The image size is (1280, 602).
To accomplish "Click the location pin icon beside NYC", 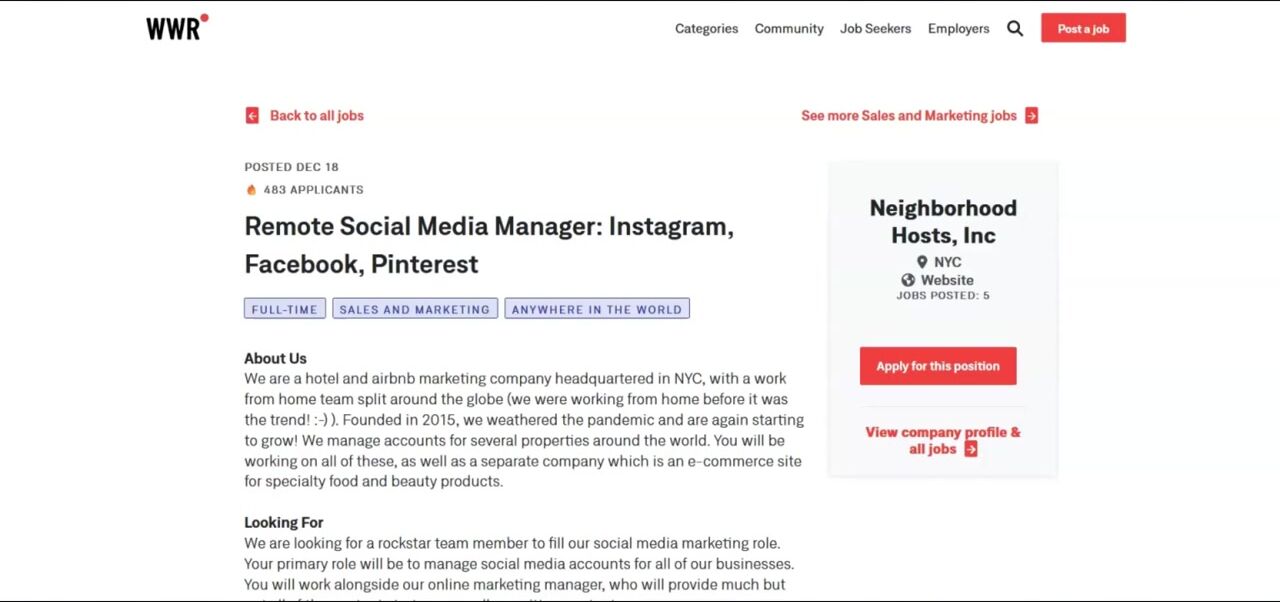I will 922,262.
